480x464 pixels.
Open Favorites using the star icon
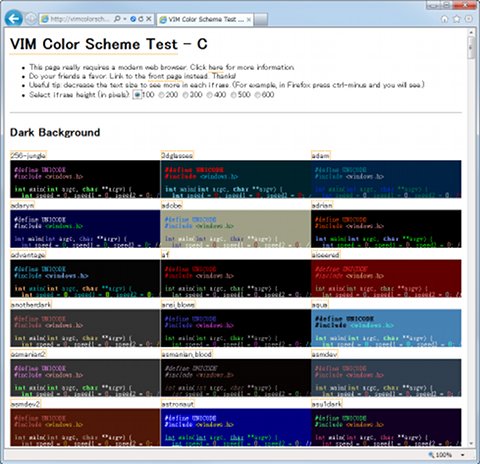click(x=457, y=19)
